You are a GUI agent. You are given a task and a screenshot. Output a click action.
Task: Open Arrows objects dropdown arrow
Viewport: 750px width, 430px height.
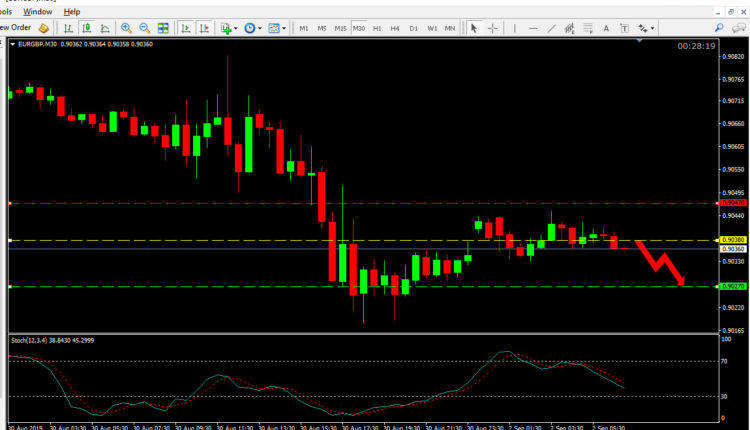pos(652,29)
